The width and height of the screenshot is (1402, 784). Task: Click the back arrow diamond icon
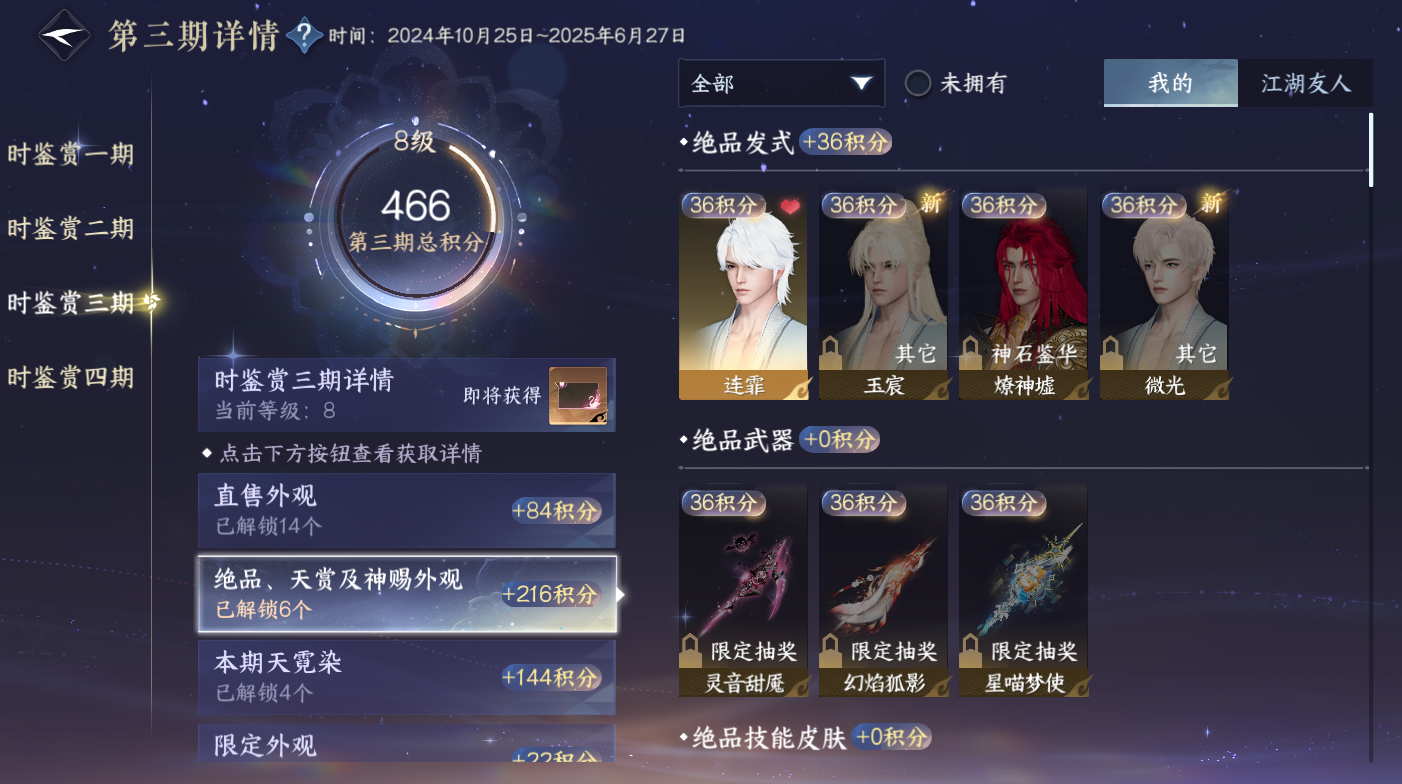click(x=65, y=36)
